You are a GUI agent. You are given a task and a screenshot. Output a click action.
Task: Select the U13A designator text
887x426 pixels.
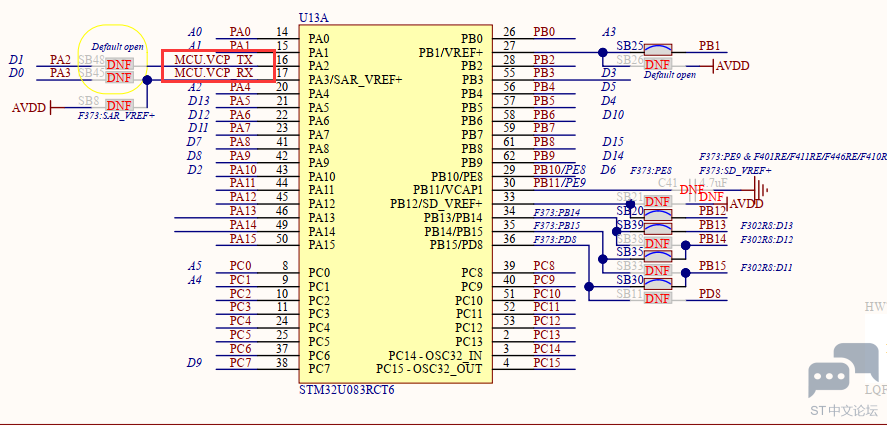tap(313, 18)
